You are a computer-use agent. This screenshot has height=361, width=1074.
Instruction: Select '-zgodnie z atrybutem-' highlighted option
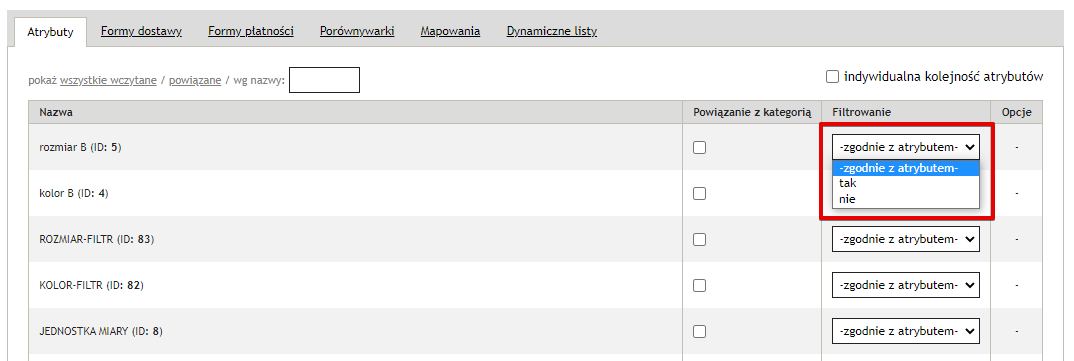906,169
